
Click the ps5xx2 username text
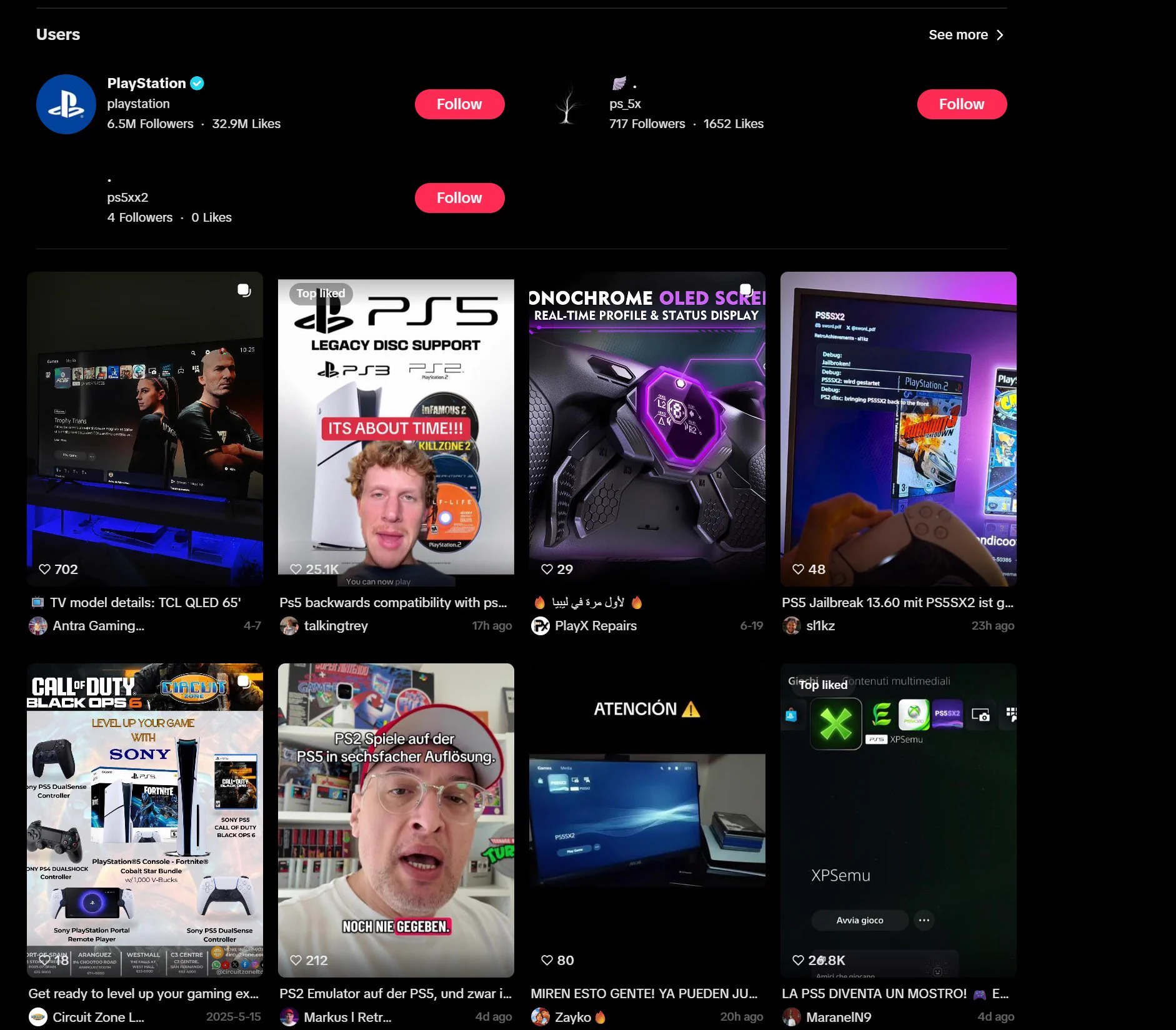(x=127, y=197)
